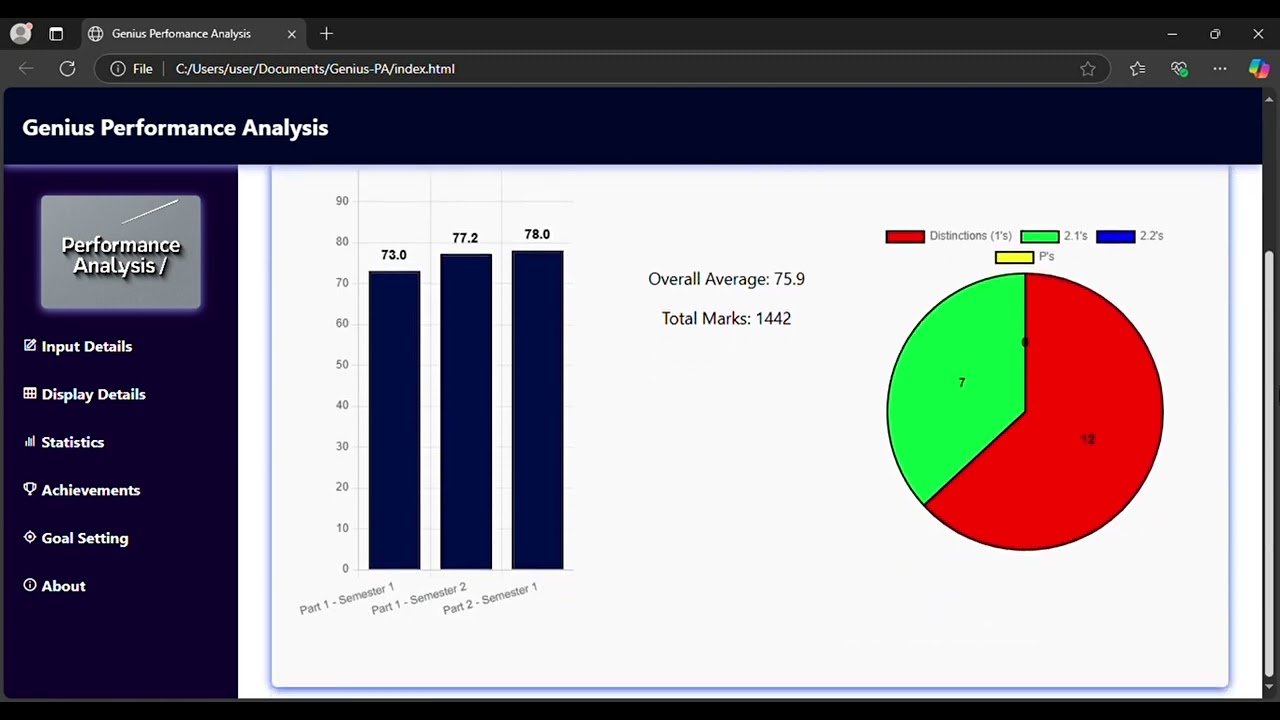
Task: Open the tab actions menu icon
Action: pos(56,33)
